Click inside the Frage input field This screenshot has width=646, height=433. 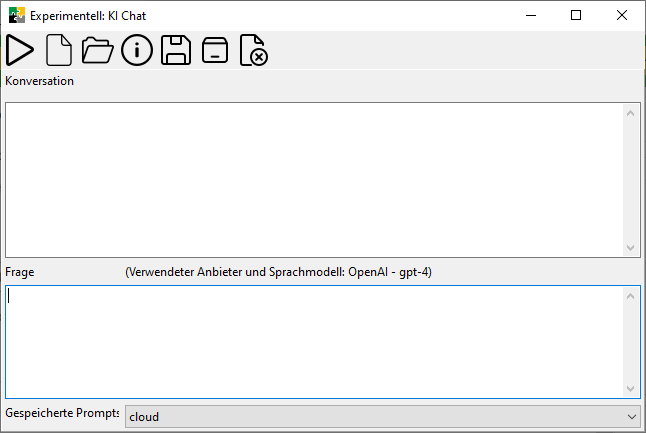[x=310, y=340]
